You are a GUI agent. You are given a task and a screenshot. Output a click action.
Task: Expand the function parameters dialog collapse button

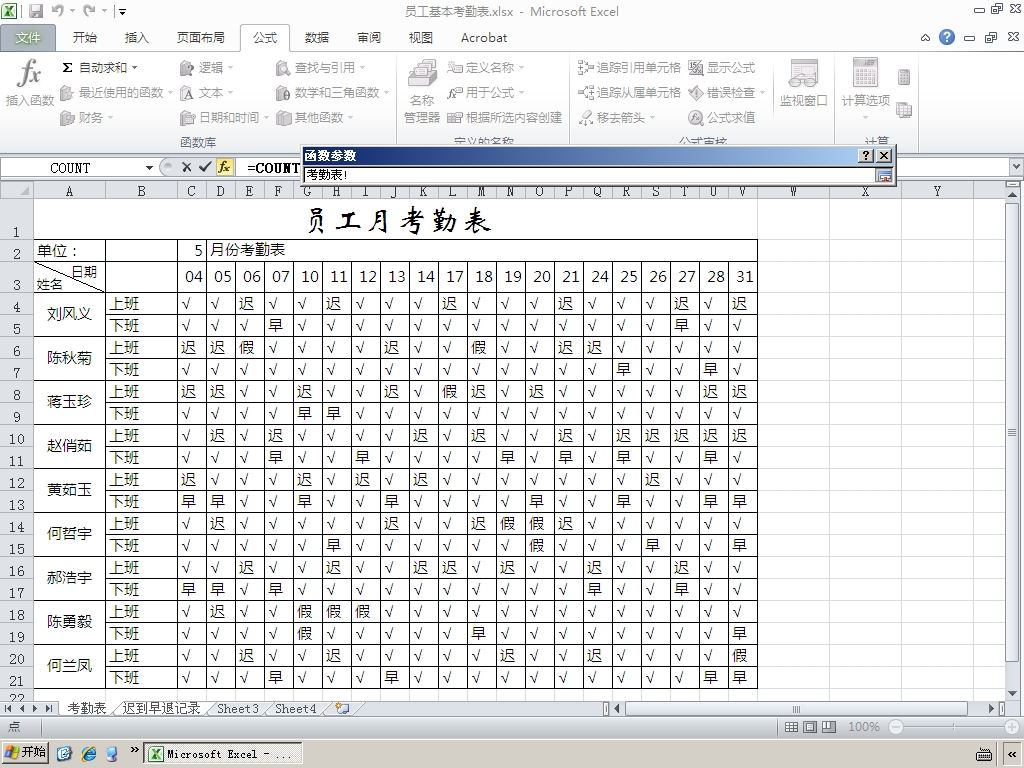[x=884, y=176]
